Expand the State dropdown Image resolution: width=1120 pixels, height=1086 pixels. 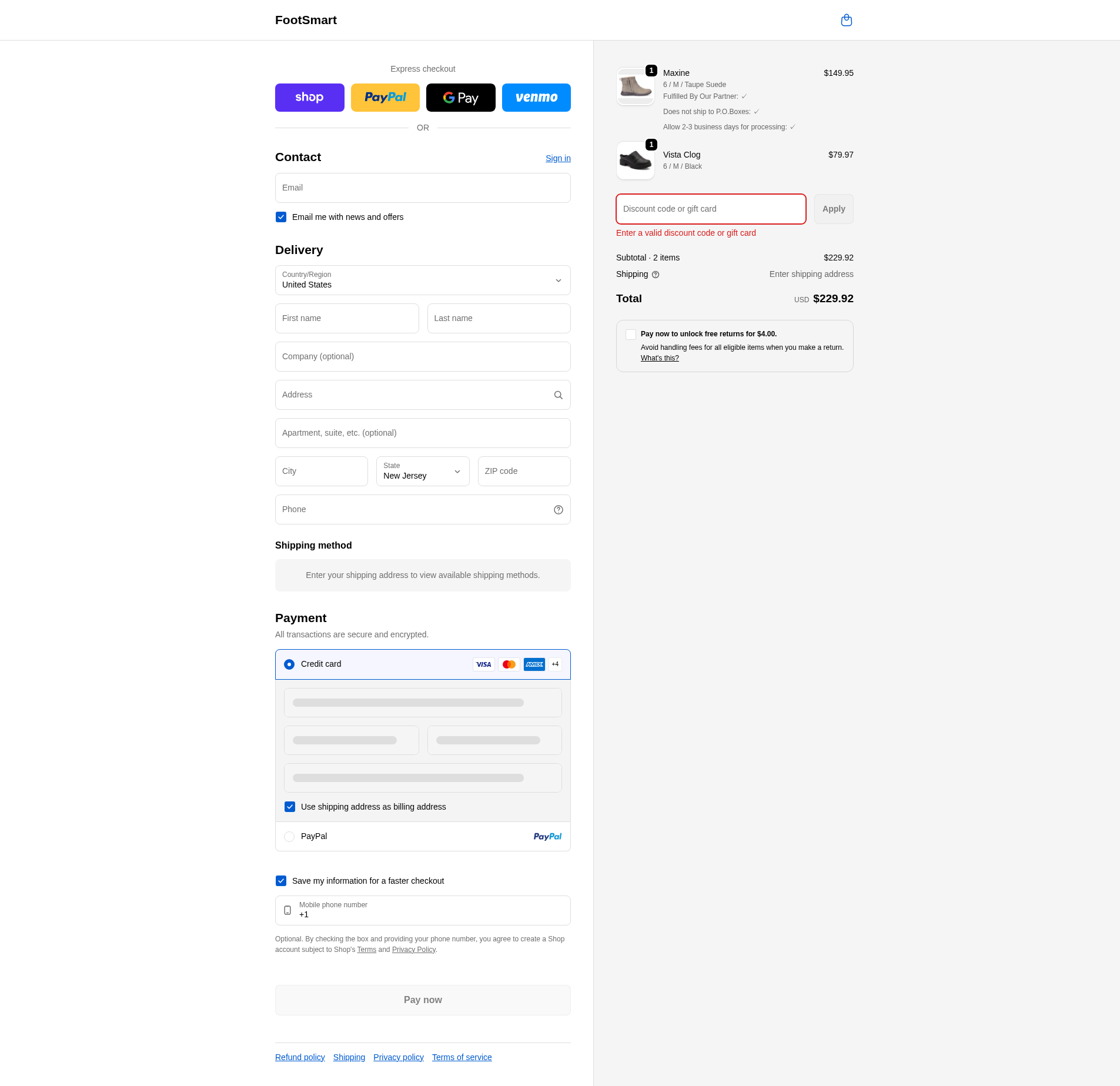(422, 472)
